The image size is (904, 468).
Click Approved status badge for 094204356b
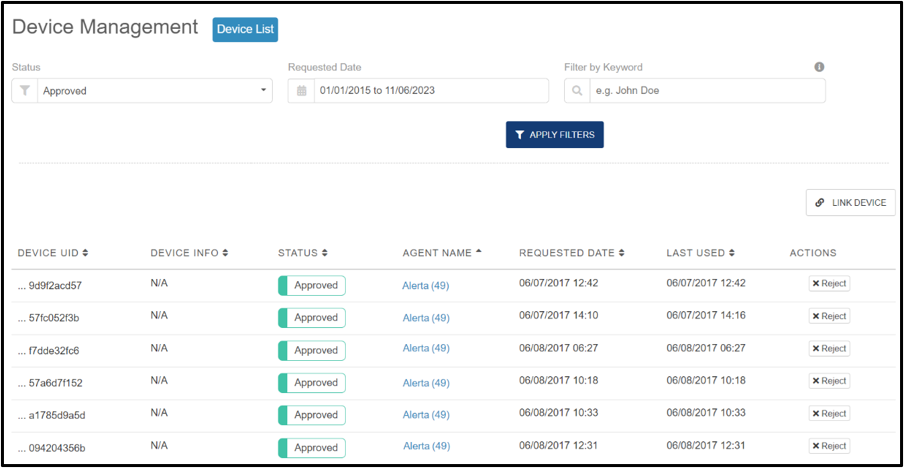tap(312, 448)
